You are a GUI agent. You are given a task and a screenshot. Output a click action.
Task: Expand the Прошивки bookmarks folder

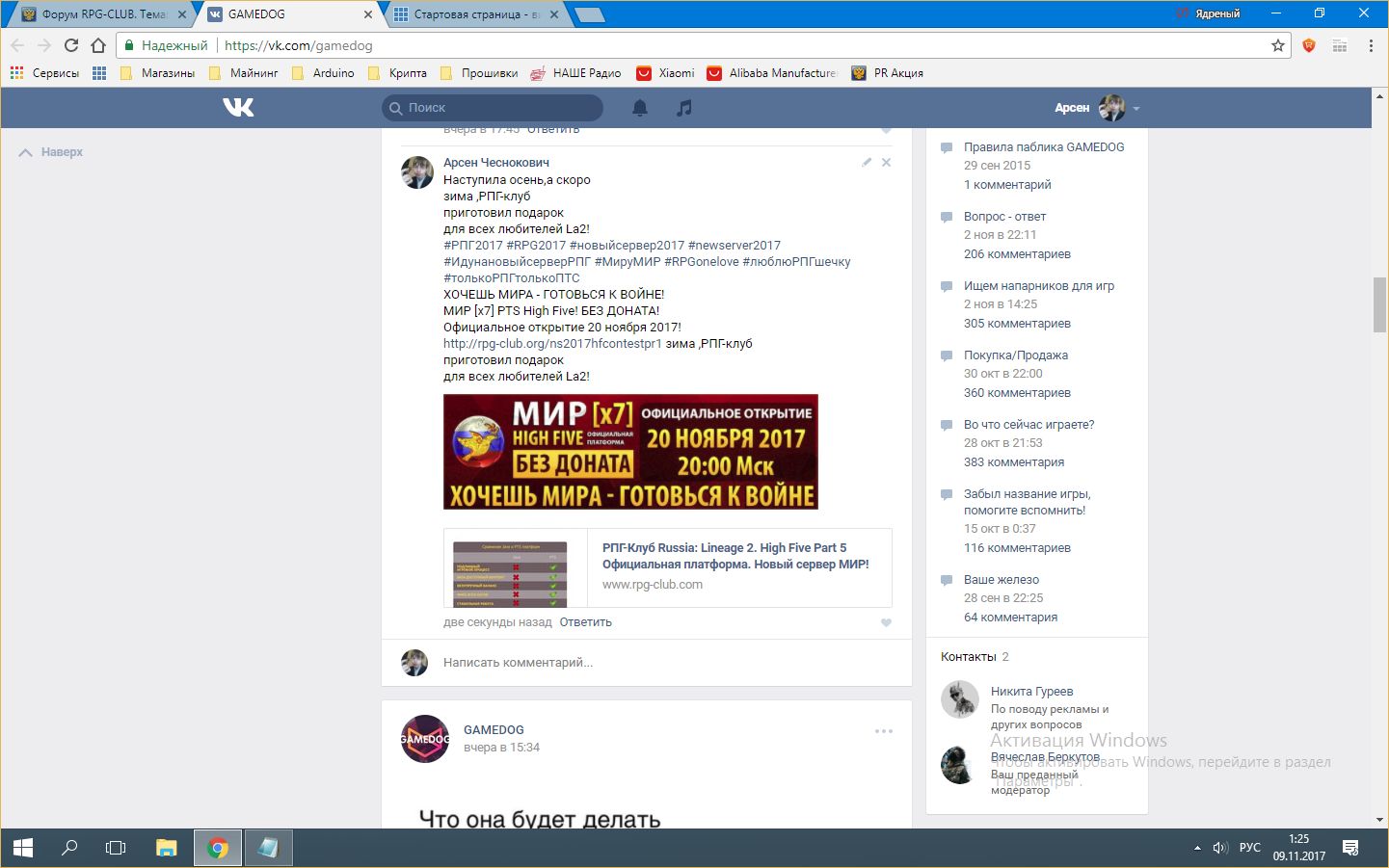pyautogui.click(x=479, y=73)
